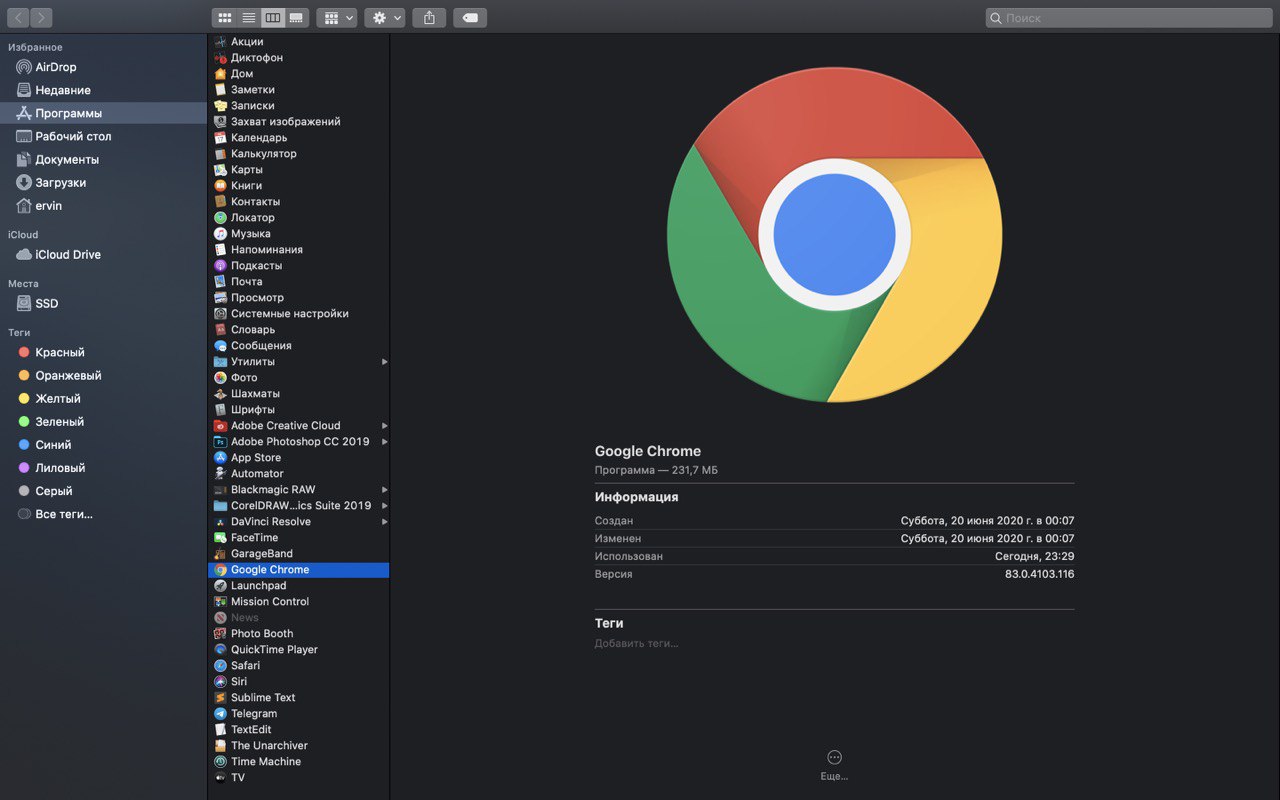Expand Adobe Photoshop CC 2019 arrow
Viewport: 1280px width, 800px height.
[384, 441]
